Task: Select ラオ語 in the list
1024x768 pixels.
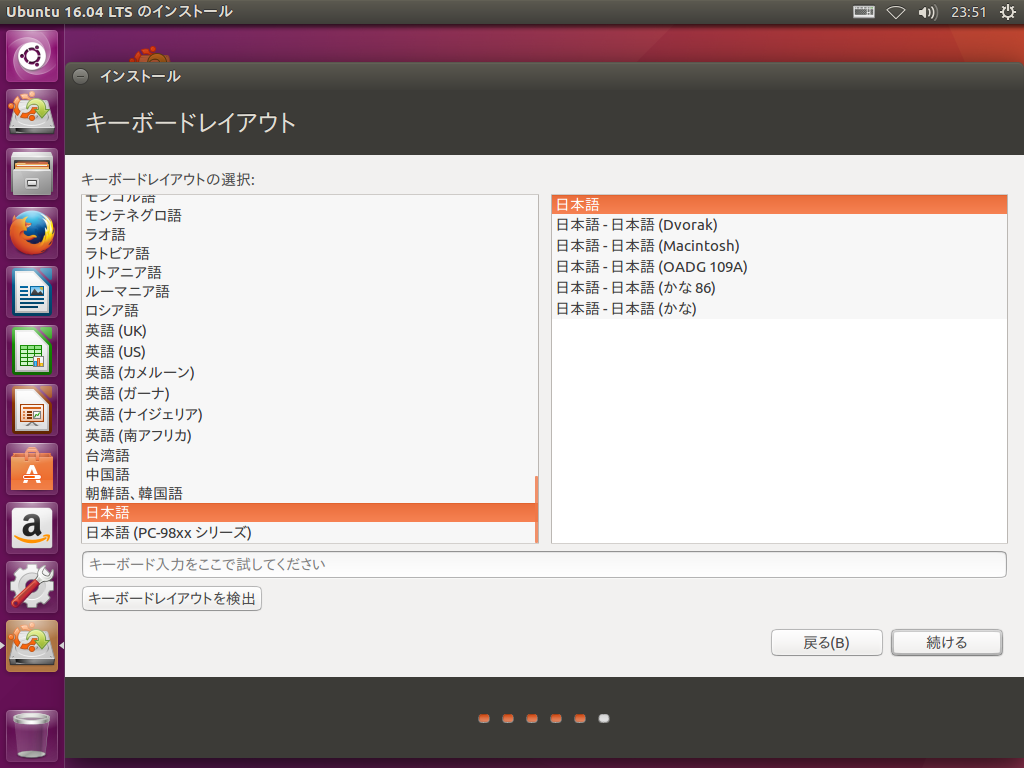Action: click(308, 235)
